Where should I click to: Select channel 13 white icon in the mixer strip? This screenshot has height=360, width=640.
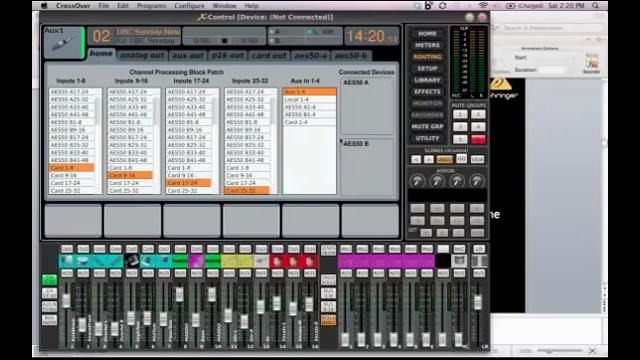(x=261, y=261)
